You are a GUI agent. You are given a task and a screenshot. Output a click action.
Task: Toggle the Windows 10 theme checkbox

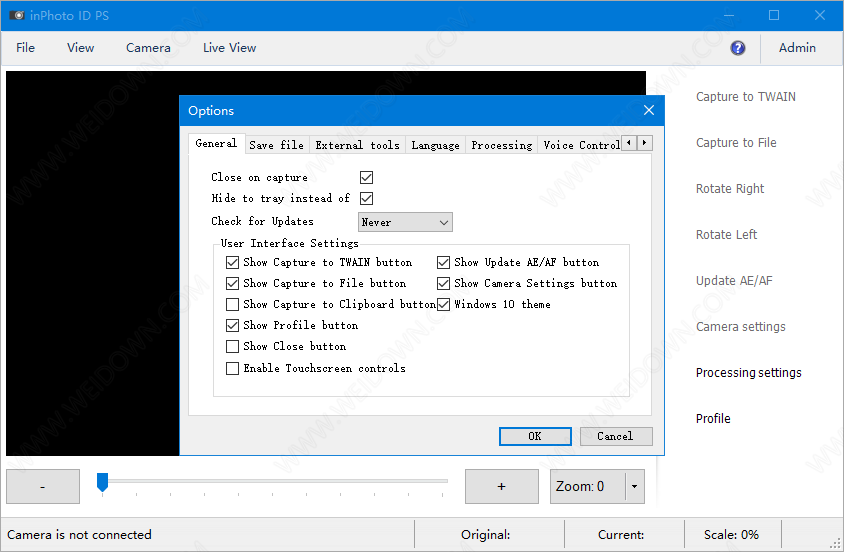coord(443,304)
